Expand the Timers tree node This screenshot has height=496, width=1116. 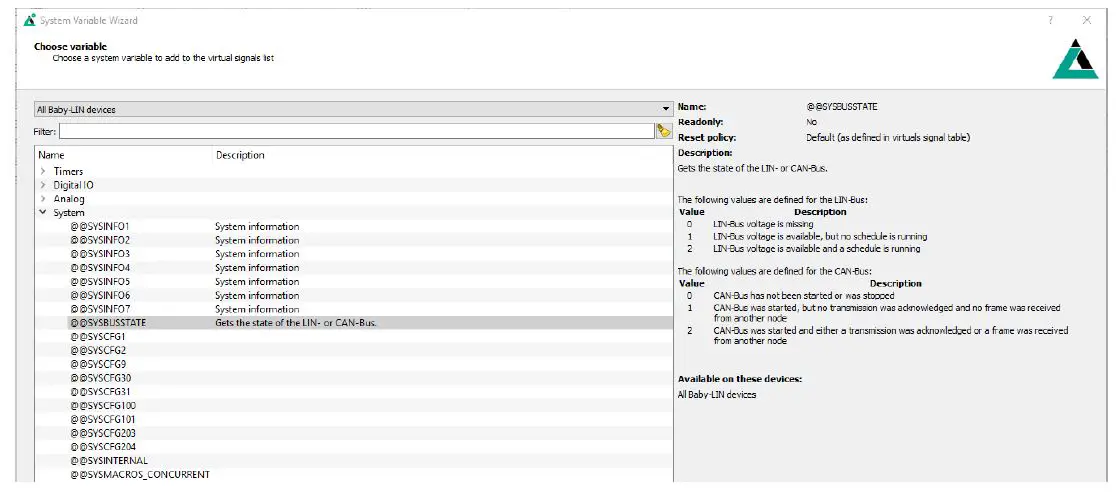pos(43,172)
